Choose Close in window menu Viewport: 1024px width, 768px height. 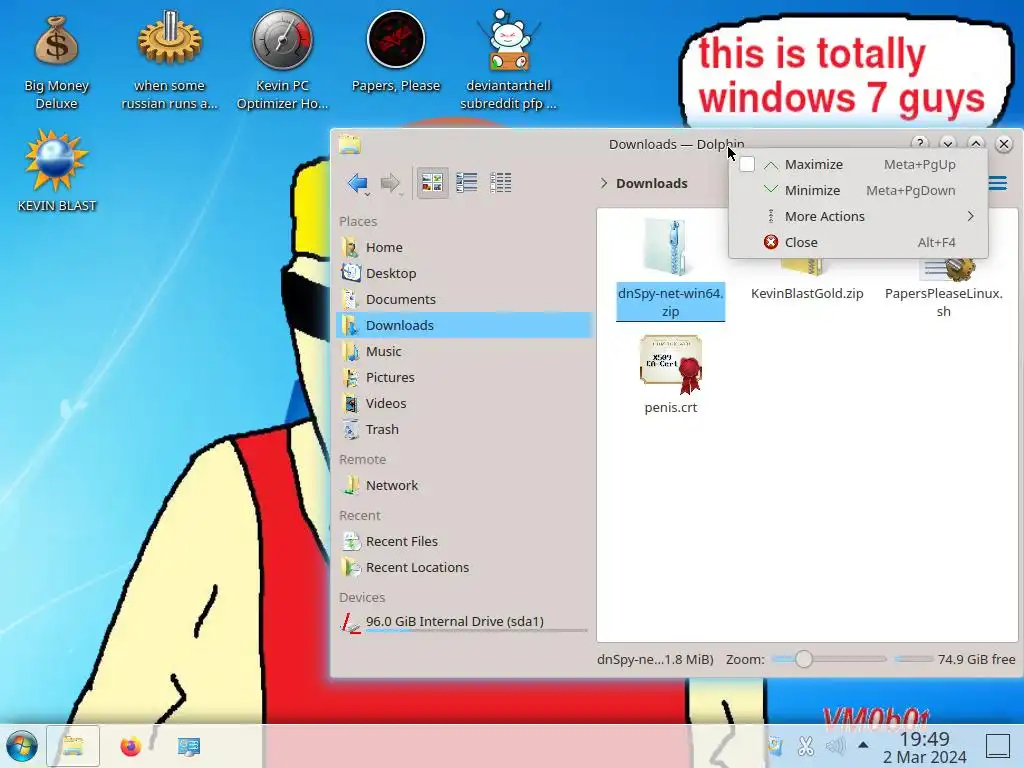pos(858,242)
